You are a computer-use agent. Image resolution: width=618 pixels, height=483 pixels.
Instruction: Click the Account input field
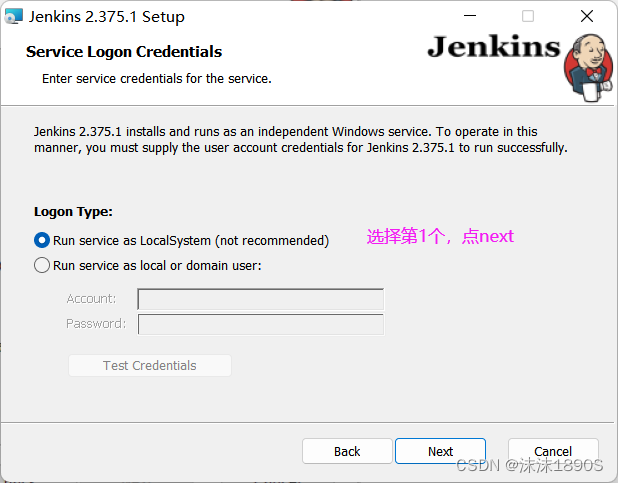point(261,299)
